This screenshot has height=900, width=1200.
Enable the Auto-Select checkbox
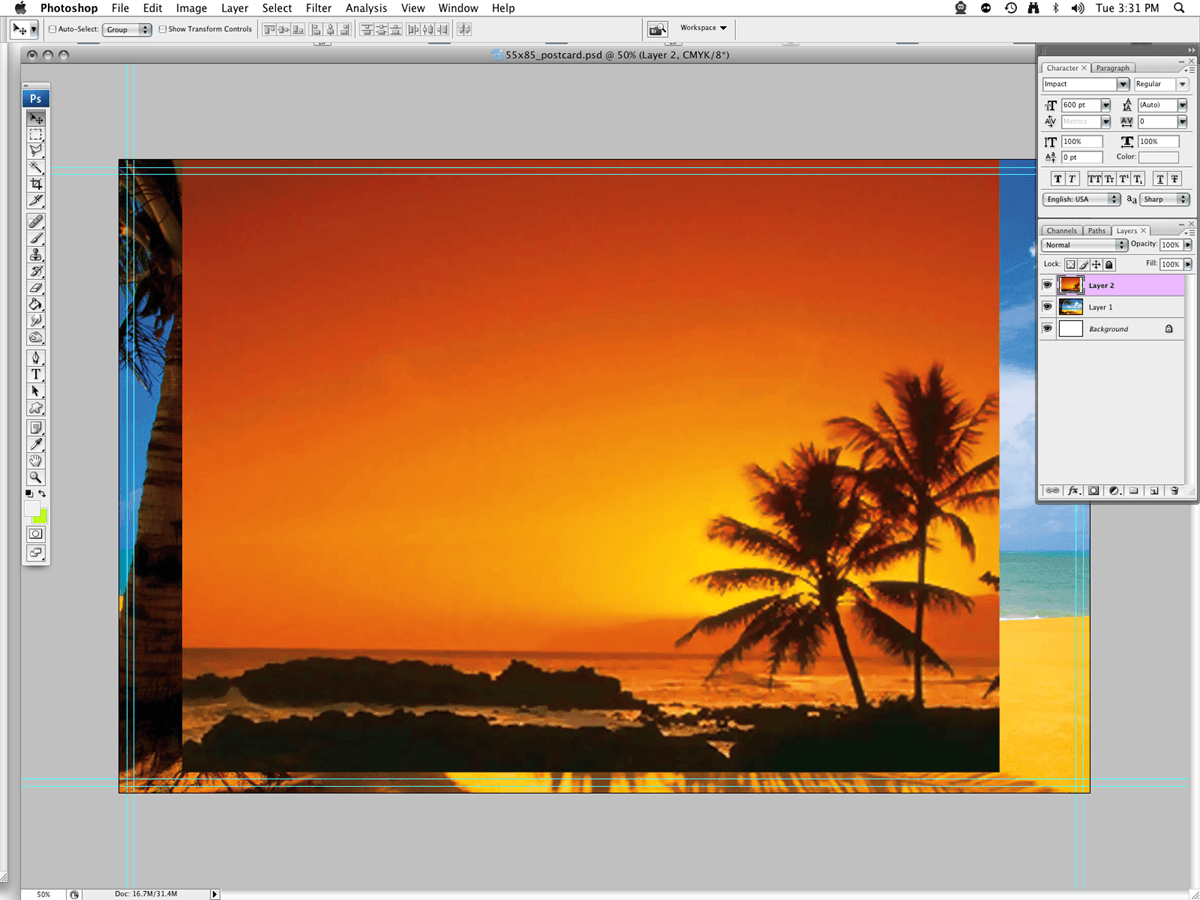[x=53, y=29]
